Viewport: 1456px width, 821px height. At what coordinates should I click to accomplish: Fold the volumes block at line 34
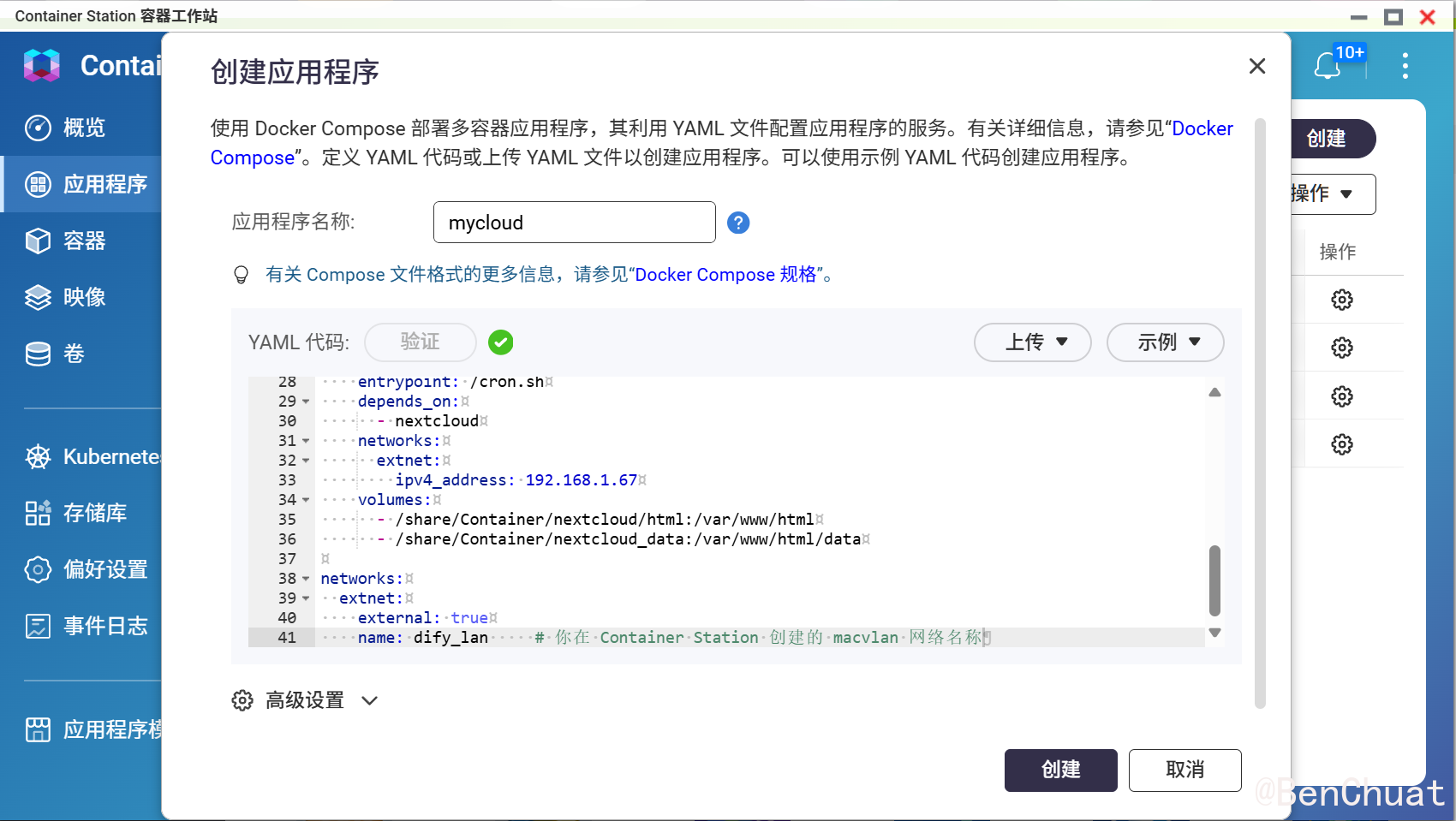pyautogui.click(x=306, y=500)
